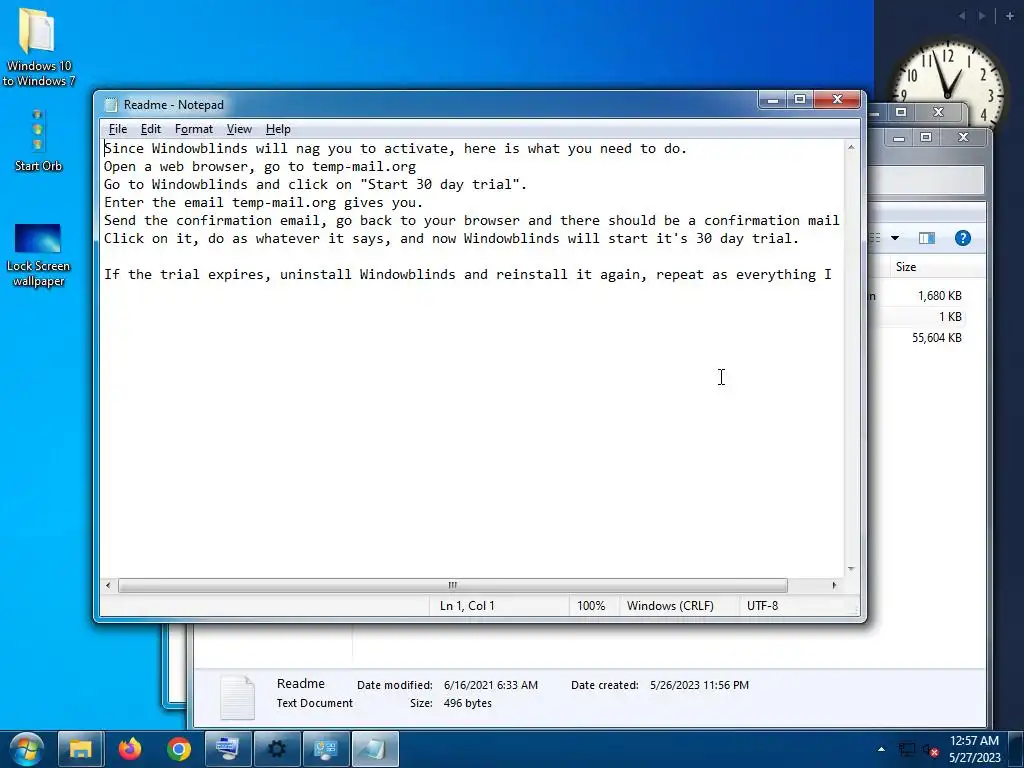The image size is (1024, 768).
Task: Toggle the Explorer preview pane icon
Action: (927, 238)
